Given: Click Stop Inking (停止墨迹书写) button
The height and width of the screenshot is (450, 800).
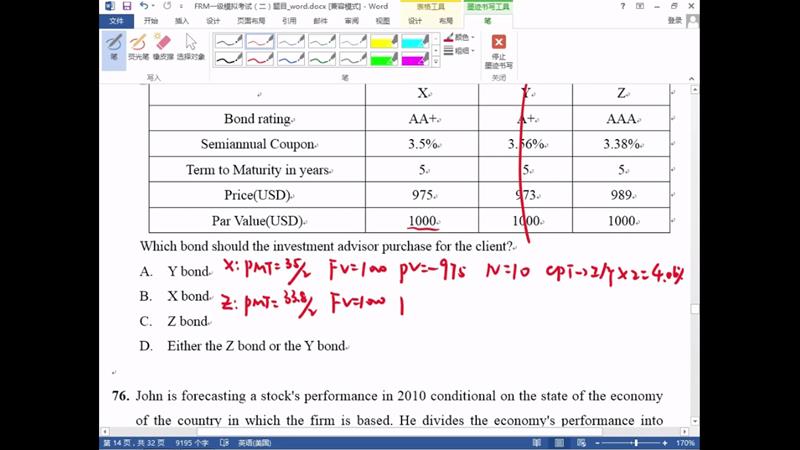Looking at the screenshot, I should [498, 51].
